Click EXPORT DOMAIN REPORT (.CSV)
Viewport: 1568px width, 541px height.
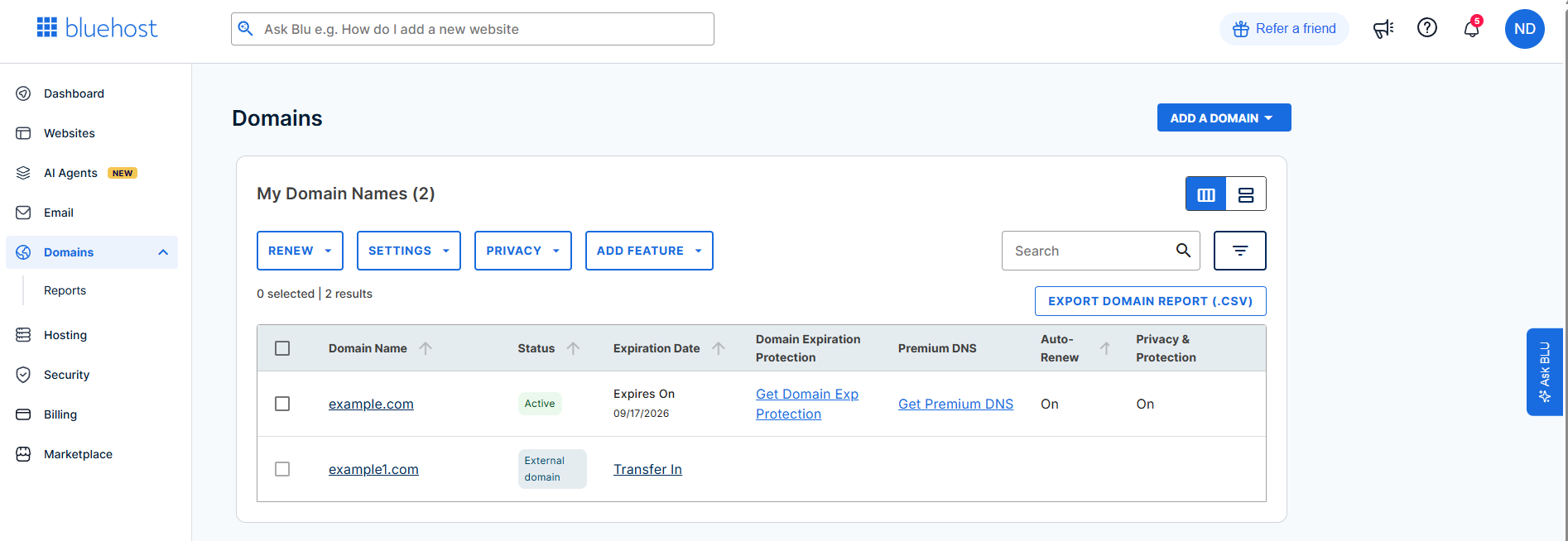1150,301
